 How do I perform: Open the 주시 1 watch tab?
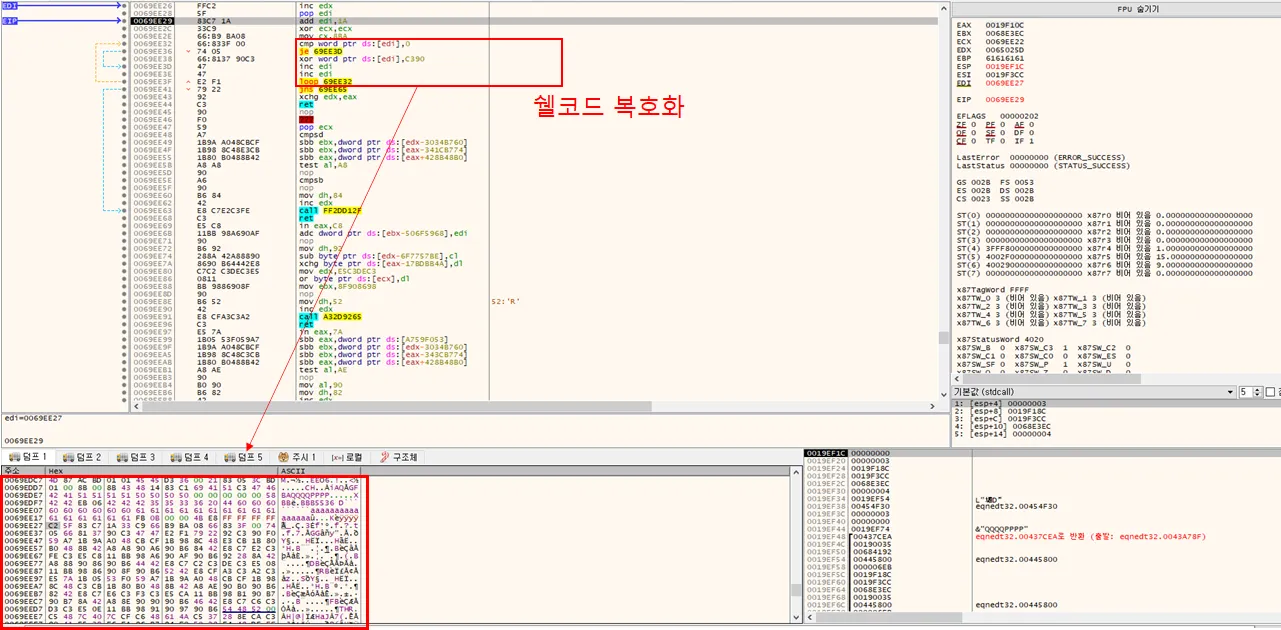click(x=297, y=457)
